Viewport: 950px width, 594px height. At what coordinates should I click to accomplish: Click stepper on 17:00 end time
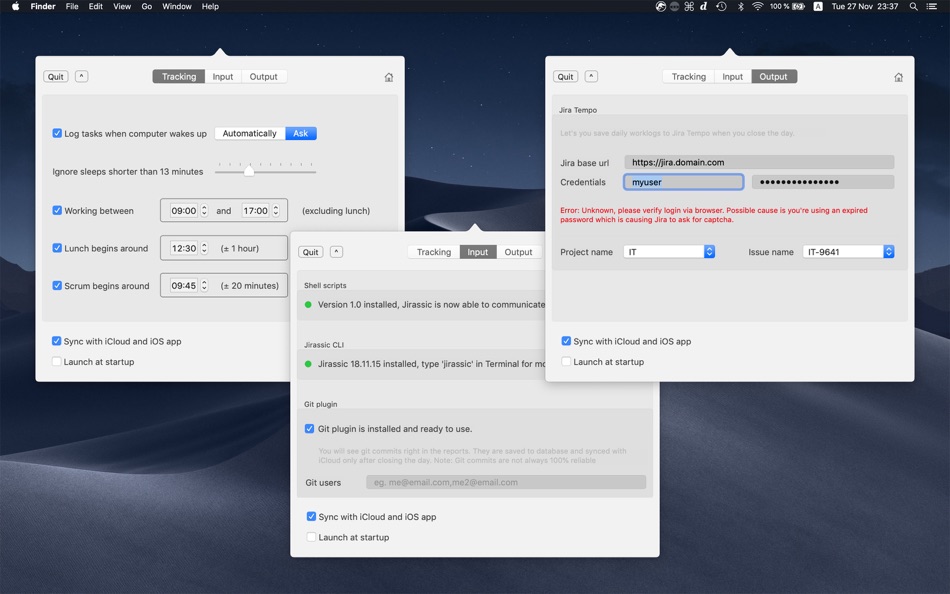pos(276,211)
